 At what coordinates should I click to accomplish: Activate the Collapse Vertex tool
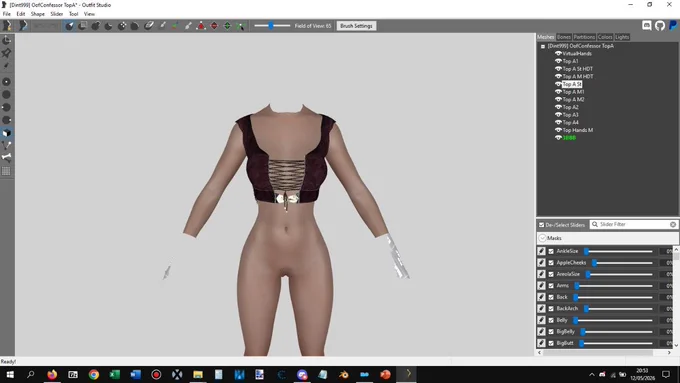pos(201,26)
